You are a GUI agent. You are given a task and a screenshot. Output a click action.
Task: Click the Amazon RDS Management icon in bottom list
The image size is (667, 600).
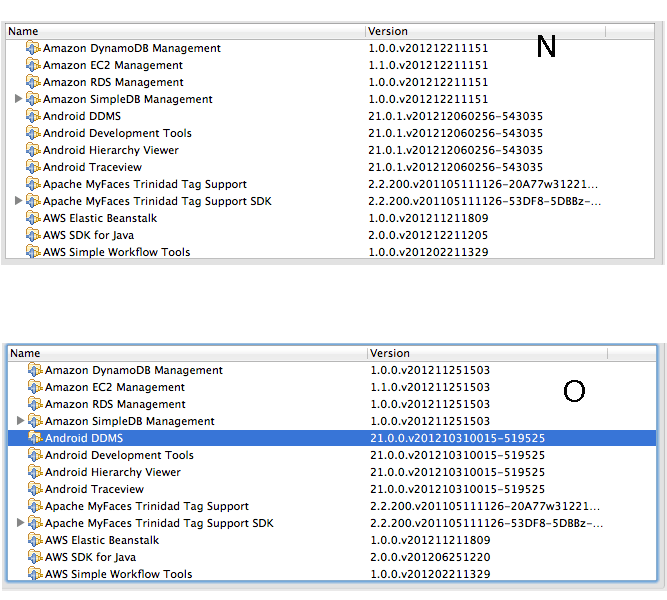35,404
